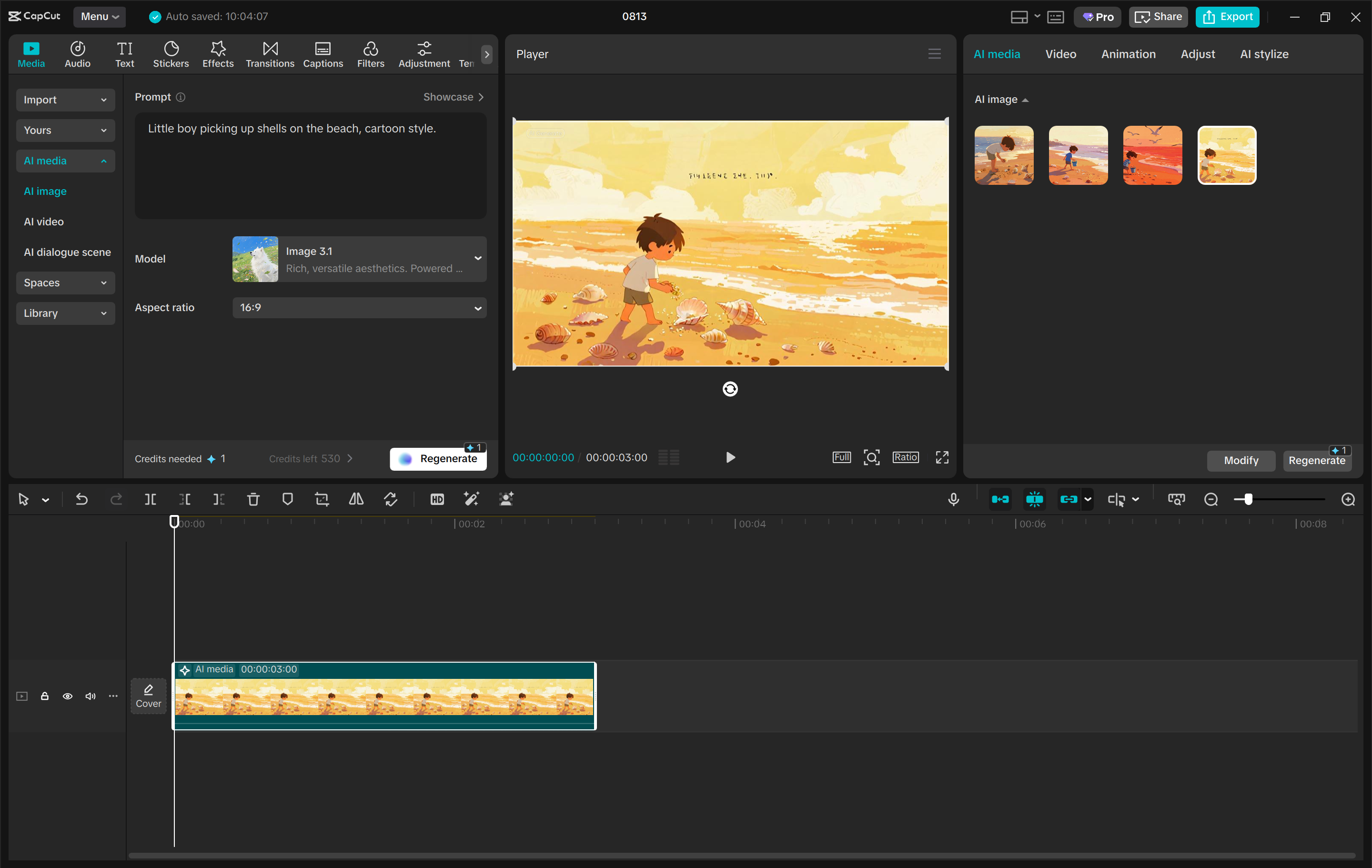Expand the selection tool dropdown arrow
The image size is (1372, 868).
click(46, 500)
